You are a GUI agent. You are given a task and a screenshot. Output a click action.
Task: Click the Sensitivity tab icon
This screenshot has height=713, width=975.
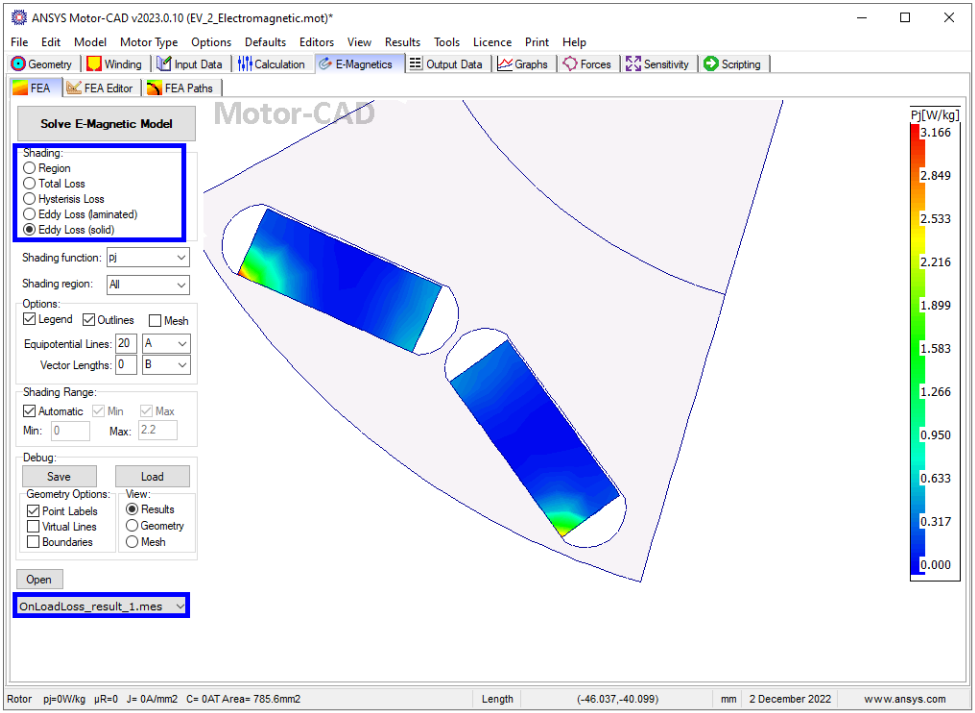pos(633,63)
